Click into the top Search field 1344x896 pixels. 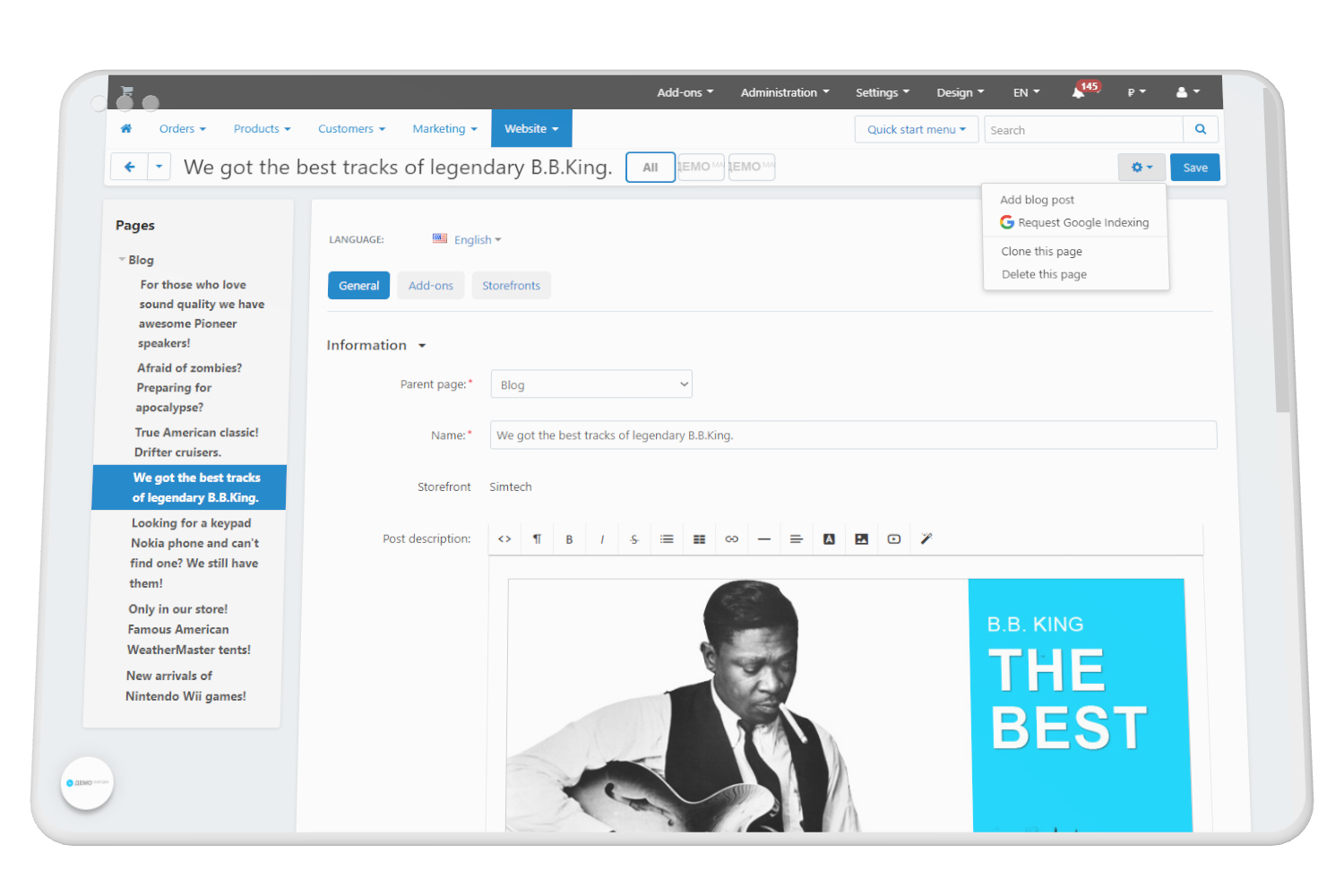(x=1083, y=130)
